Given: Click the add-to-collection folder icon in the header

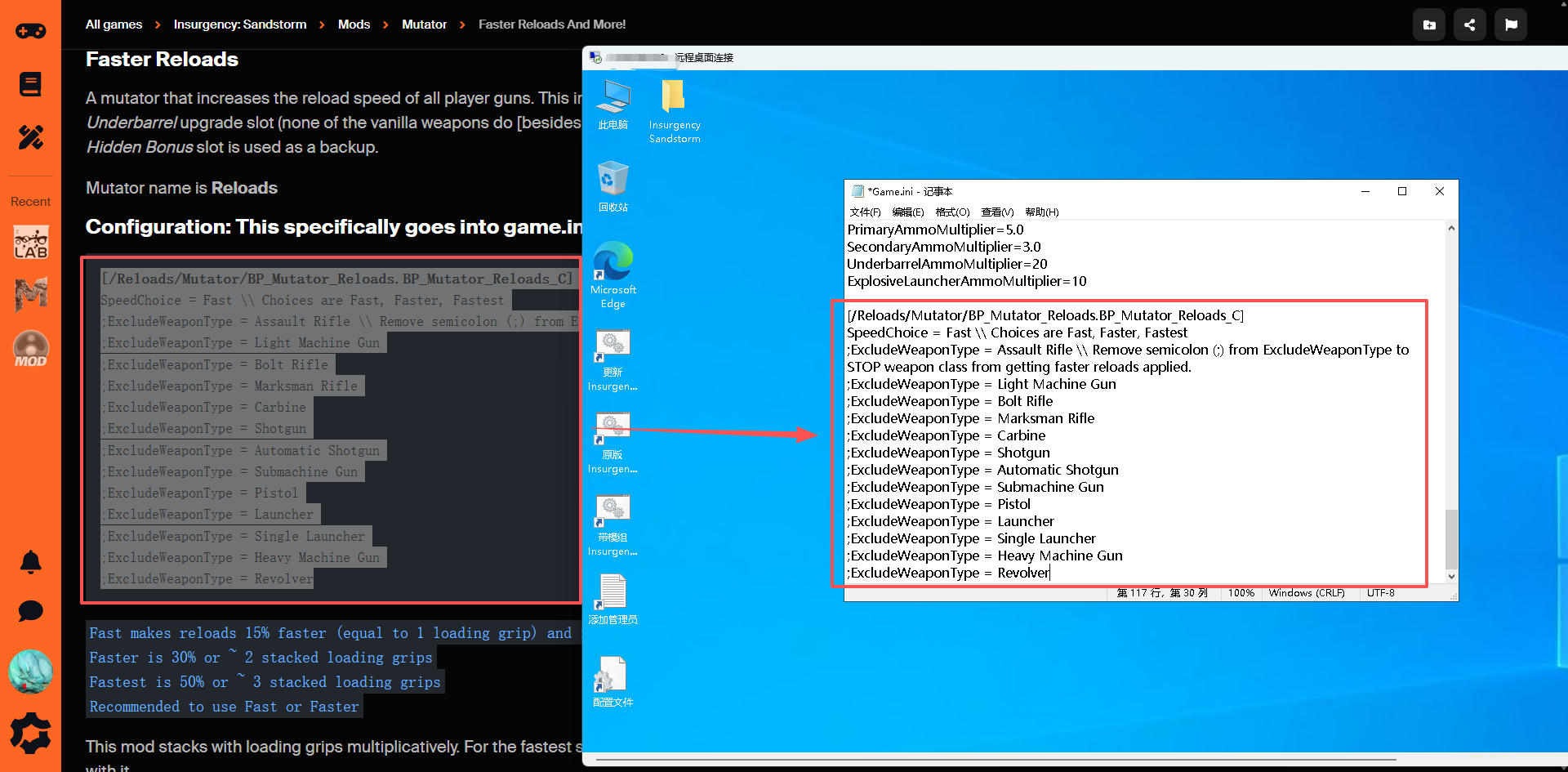Looking at the screenshot, I should coord(1429,25).
